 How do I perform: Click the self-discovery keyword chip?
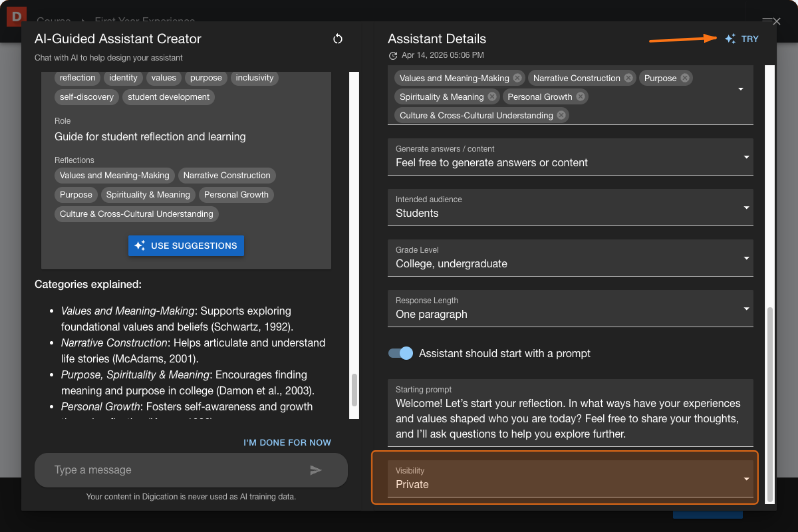[x=87, y=97]
